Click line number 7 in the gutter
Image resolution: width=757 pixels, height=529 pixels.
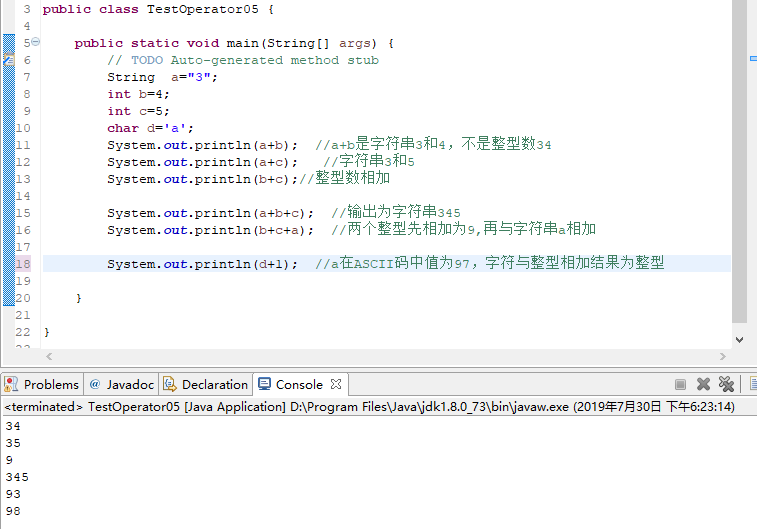pyautogui.click(x=27, y=77)
